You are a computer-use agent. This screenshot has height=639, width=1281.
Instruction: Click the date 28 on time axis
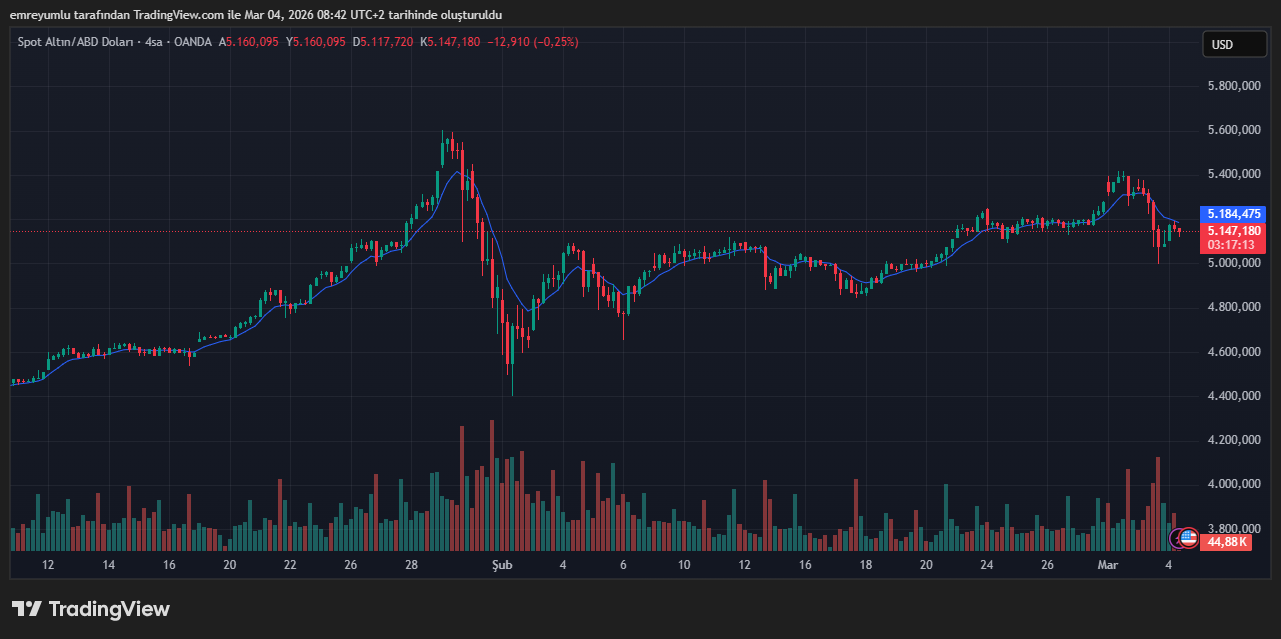pos(411,565)
